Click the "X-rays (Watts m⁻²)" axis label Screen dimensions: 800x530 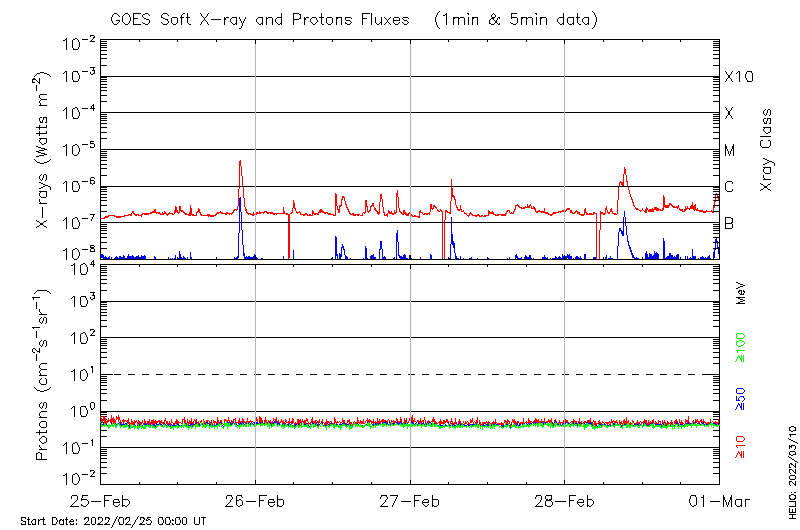pos(43,152)
